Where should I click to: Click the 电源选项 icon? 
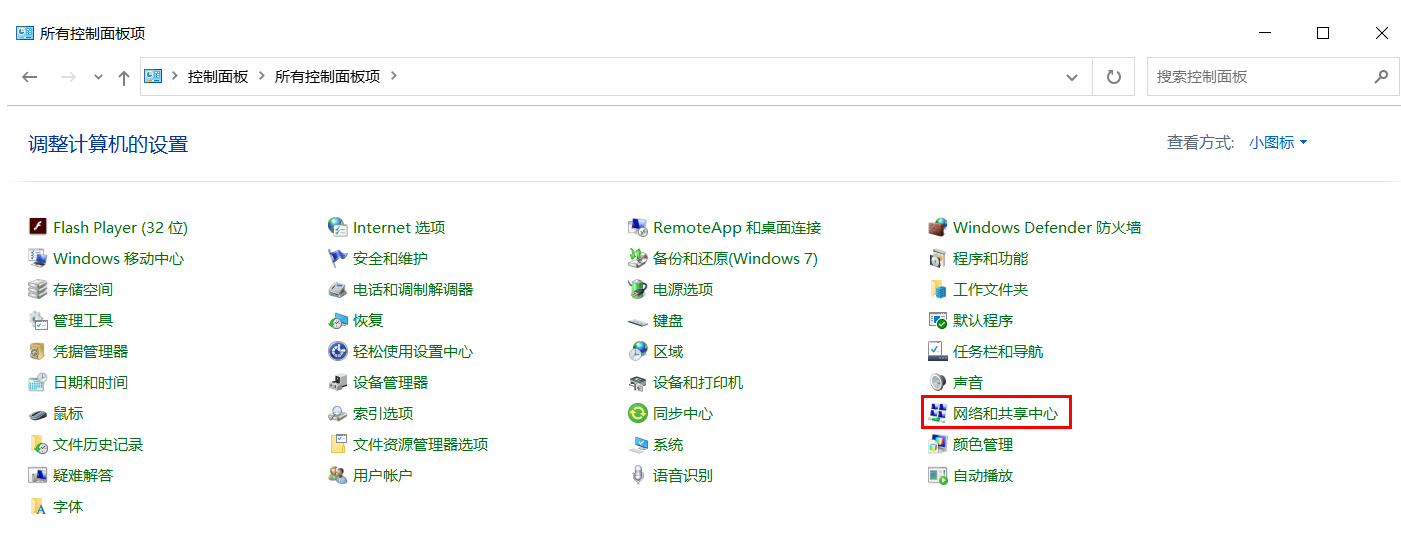tap(638, 289)
